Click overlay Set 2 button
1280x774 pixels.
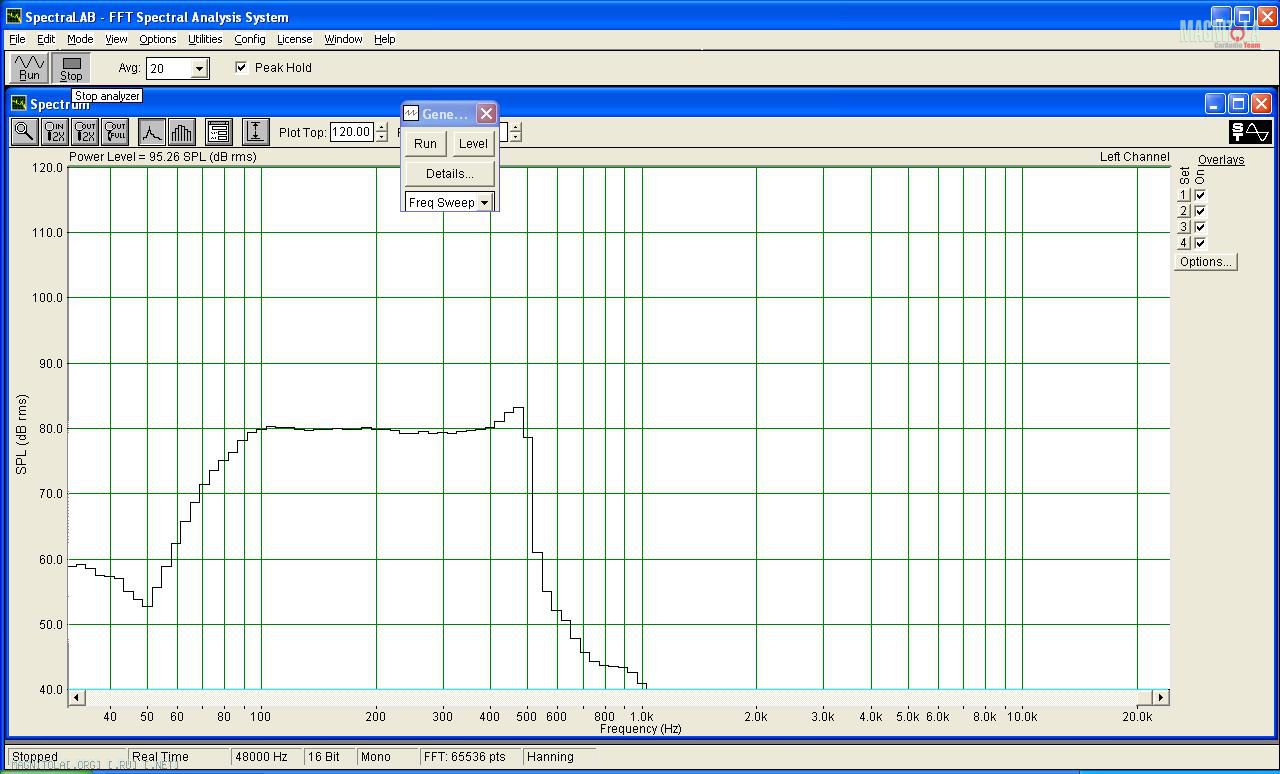1184,211
